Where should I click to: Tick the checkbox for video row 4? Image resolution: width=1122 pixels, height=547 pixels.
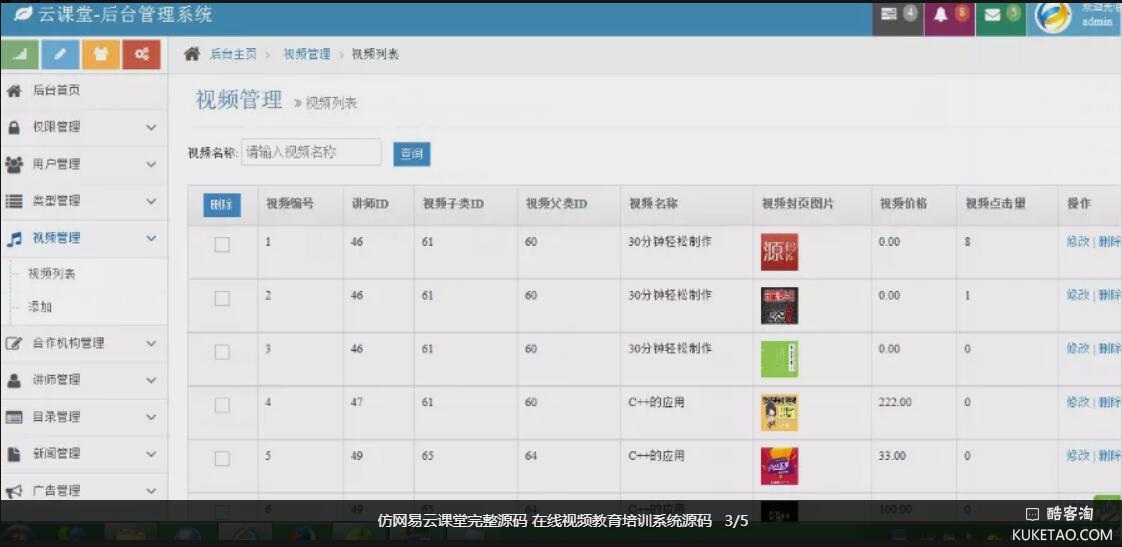click(x=223, y=405)
